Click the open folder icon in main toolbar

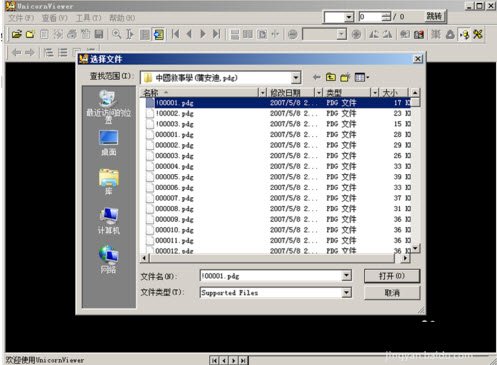(30, 34)
